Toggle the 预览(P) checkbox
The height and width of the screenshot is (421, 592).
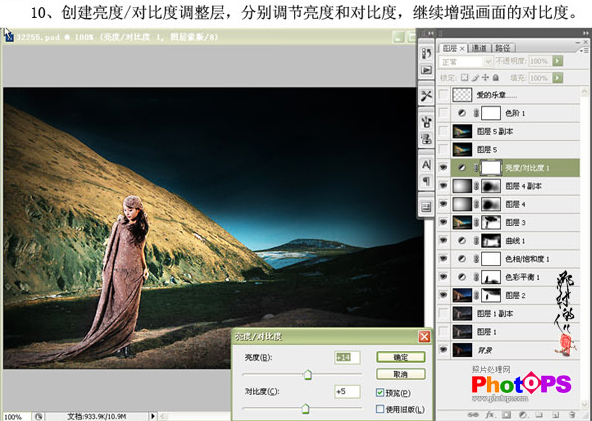(x=380, y=393)
